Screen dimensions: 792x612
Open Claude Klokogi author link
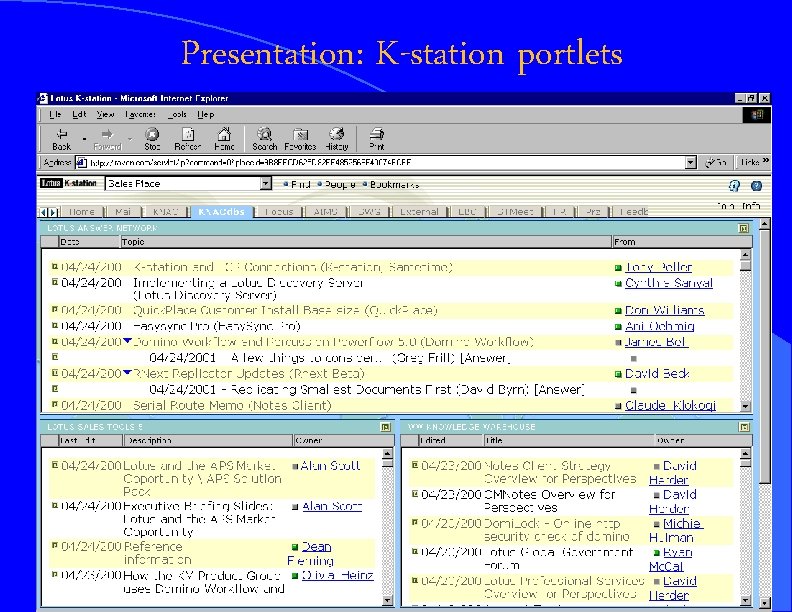[x=670, y=405]
